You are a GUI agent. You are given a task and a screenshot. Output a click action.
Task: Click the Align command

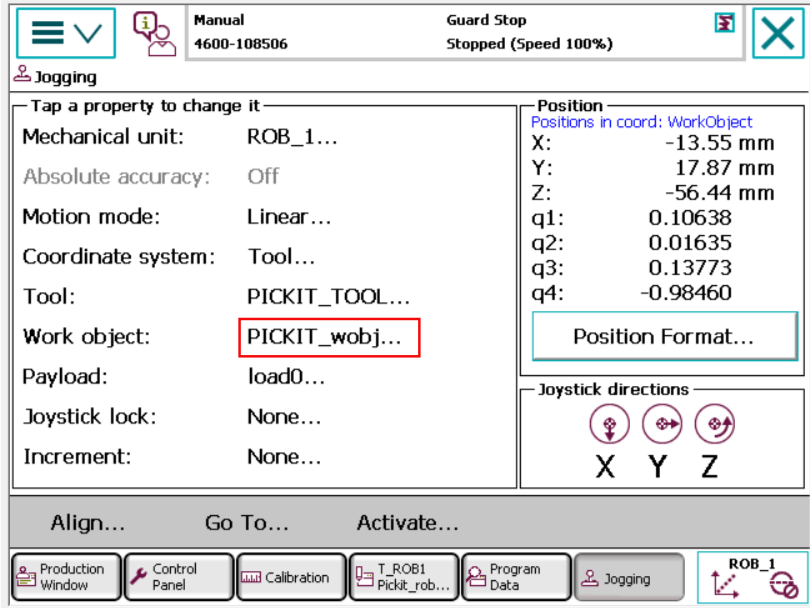(x=88, y=523)
